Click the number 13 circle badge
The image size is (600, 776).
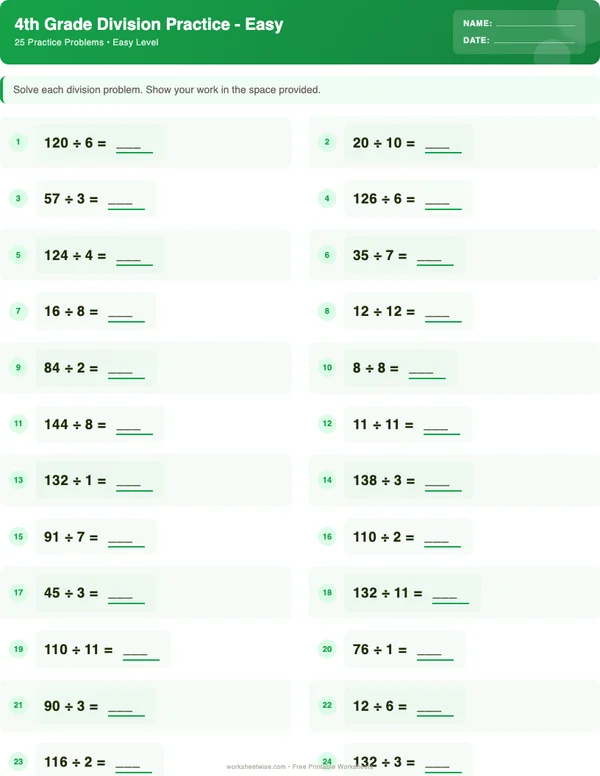coord(18,480)
